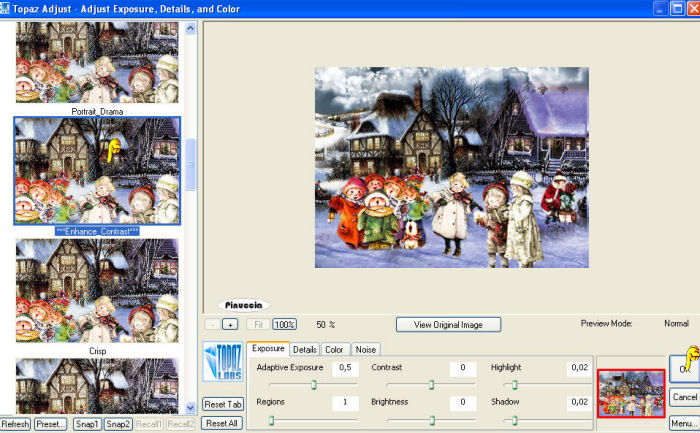Click the Brightness slider handle
Viewport: 700px width, 433px height.
click(432, 420)
